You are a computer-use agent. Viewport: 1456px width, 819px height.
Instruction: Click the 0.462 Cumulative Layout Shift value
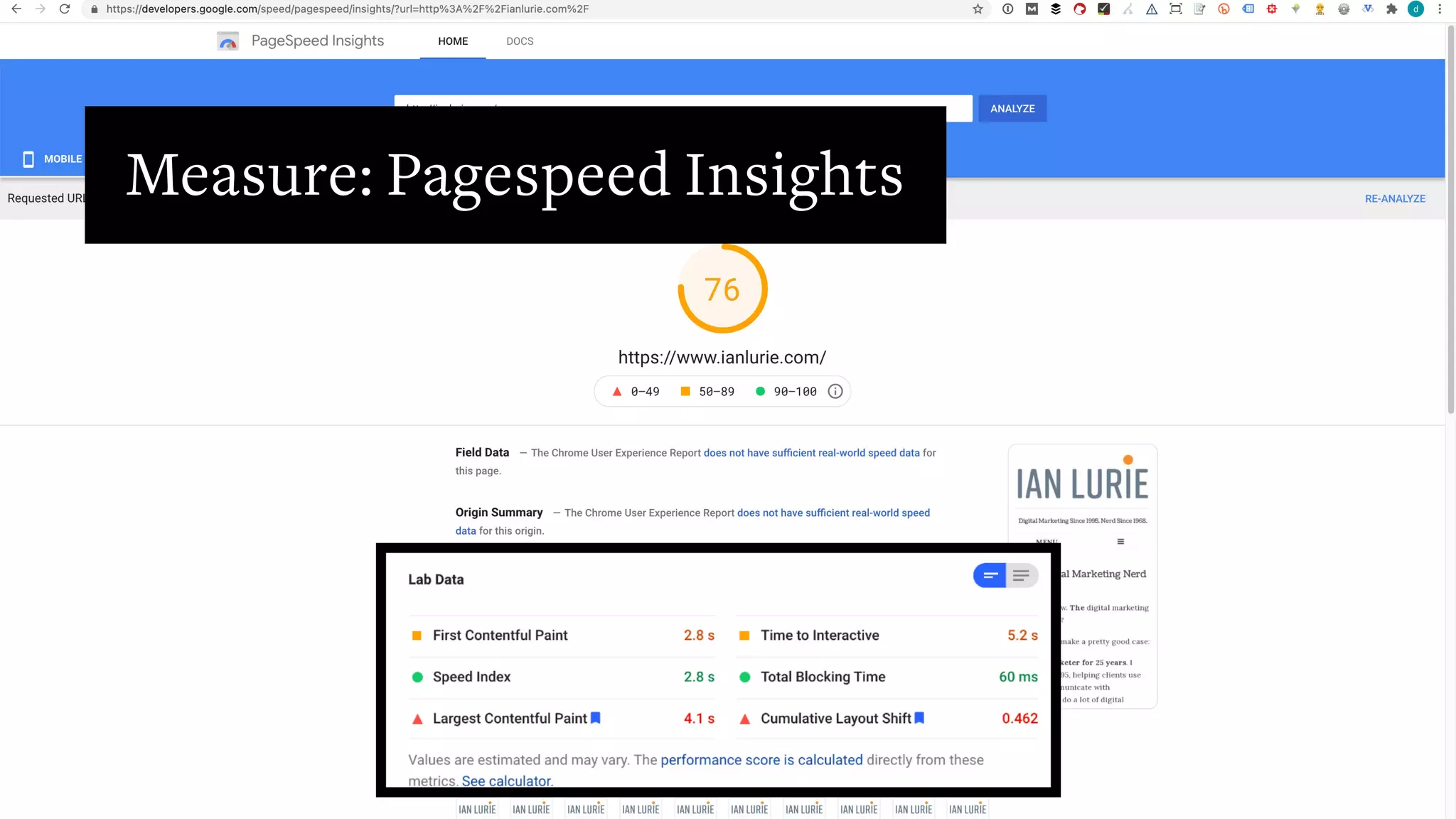tap(1019, 719)
